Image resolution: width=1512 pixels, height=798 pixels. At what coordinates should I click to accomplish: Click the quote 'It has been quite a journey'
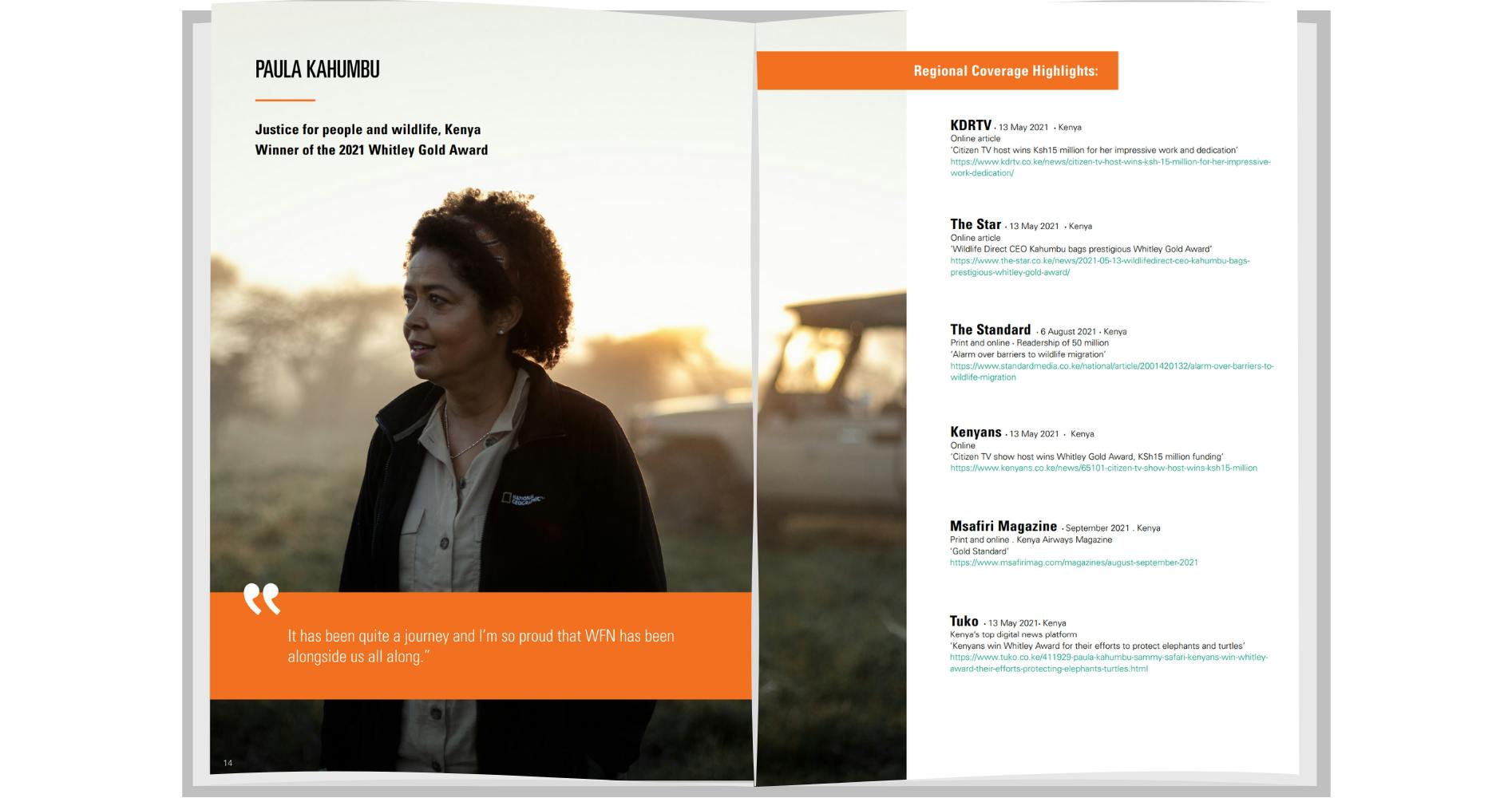tap(481, 646)
